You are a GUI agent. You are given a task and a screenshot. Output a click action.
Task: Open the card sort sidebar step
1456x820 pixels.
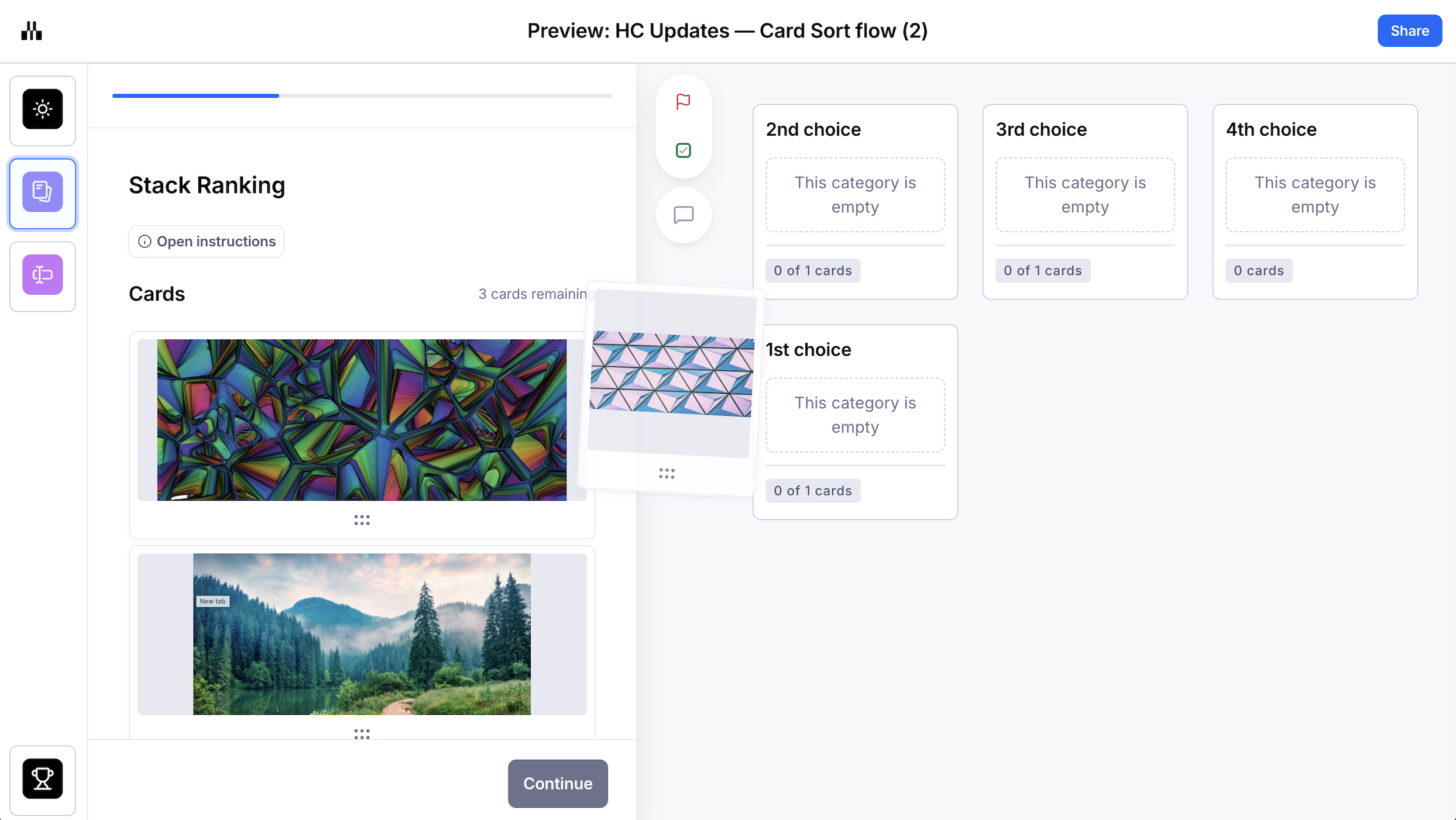pyautogui.click(x=43, y=192)
